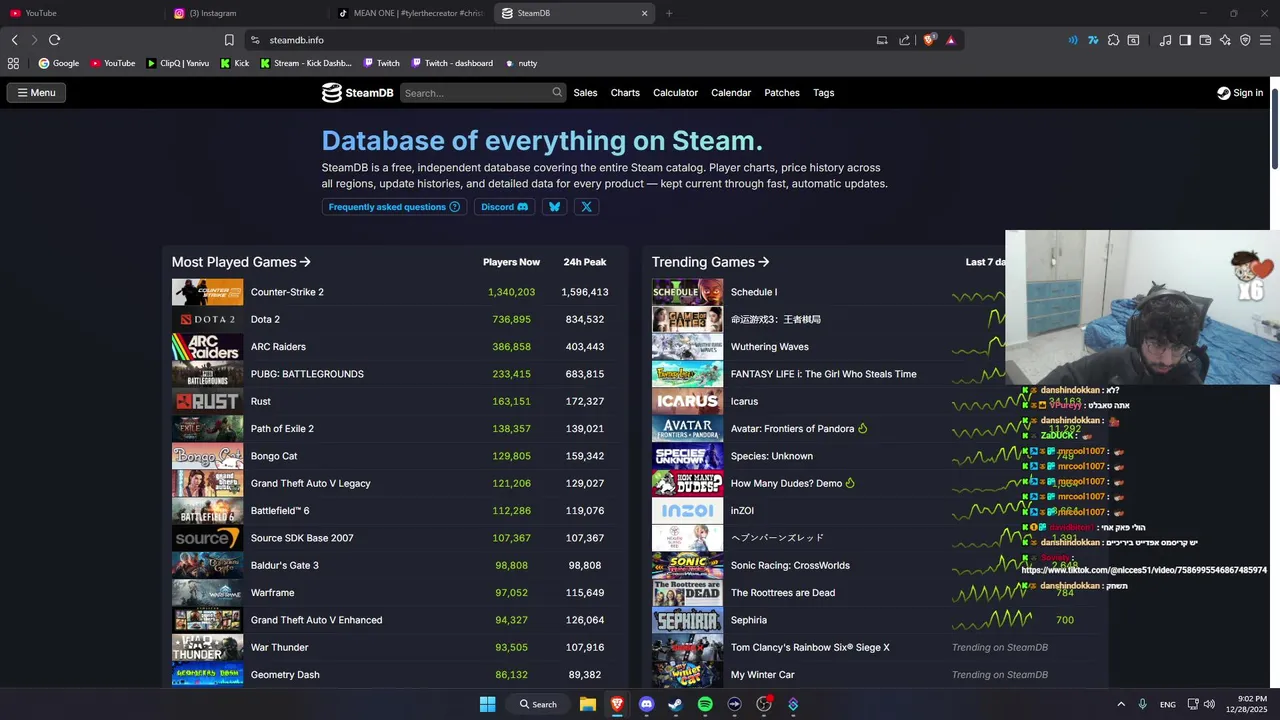Reload the page
This screenshot has height=720, width=1280.
(54, 40)
